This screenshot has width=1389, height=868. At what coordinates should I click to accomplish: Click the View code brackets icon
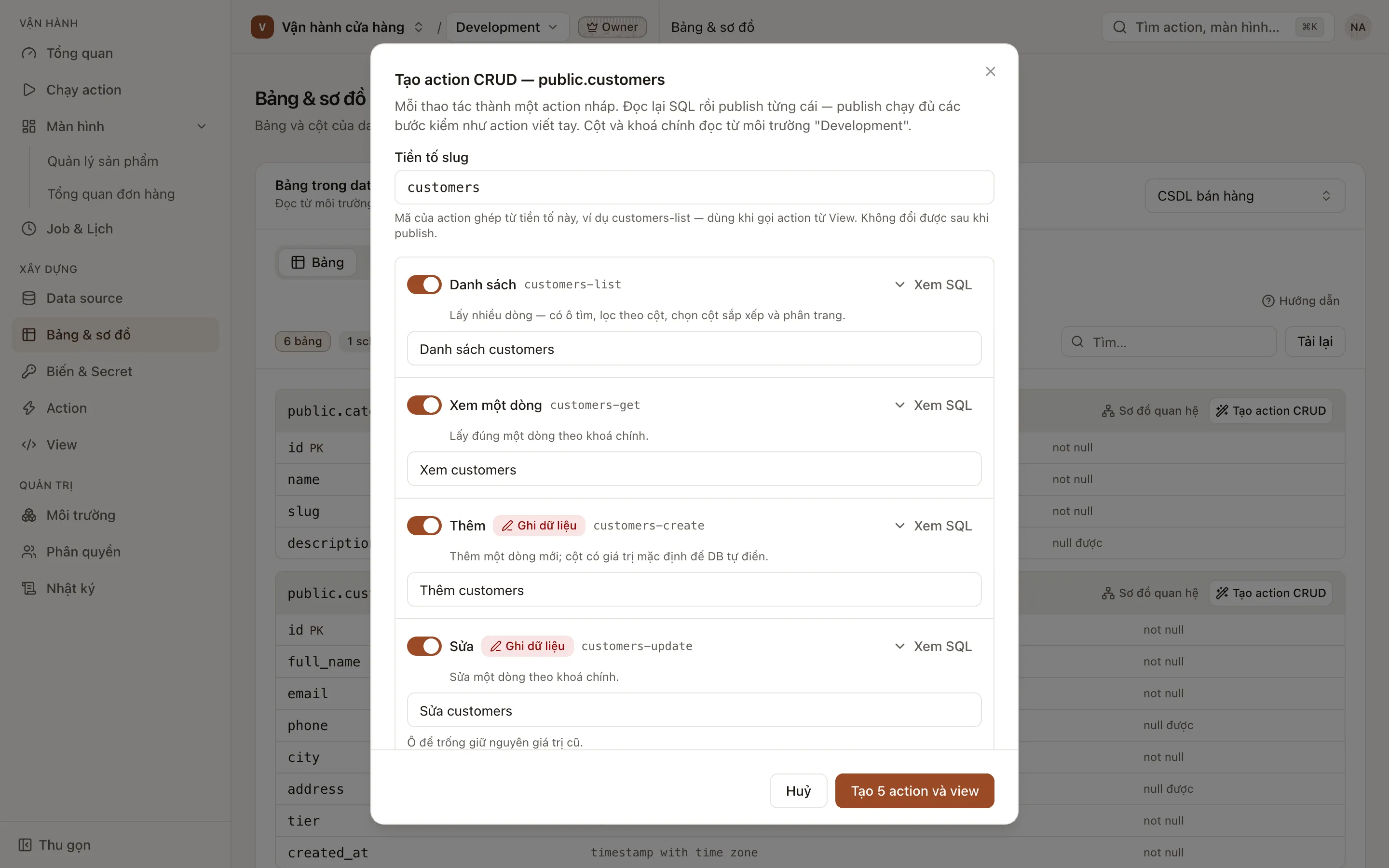pyautogui.click(x=29, y=445)
